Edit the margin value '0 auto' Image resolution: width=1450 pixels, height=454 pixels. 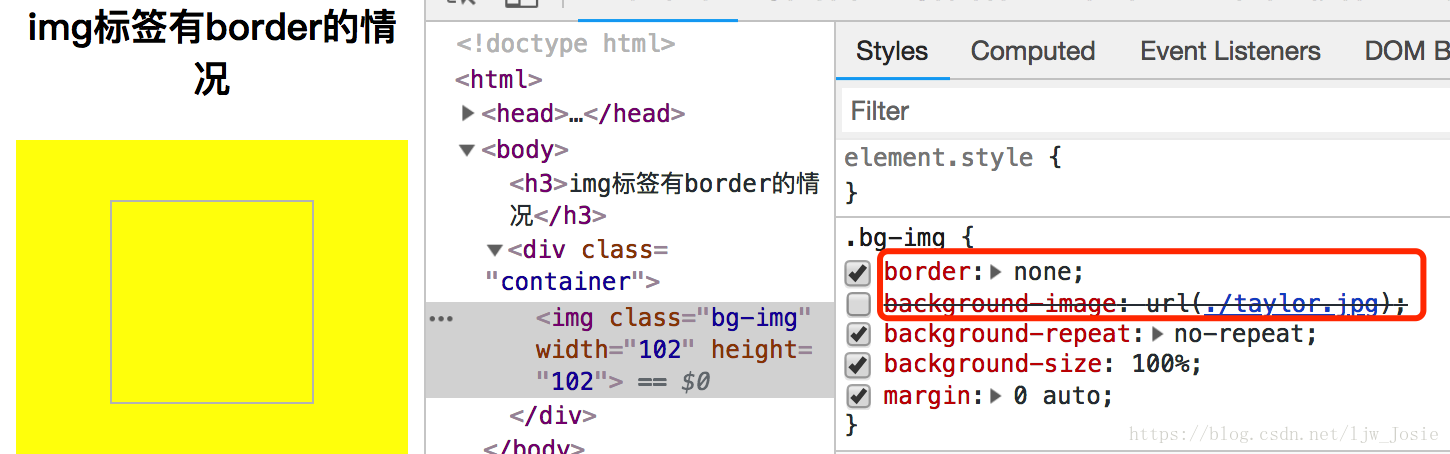pyautogui.click(x=1055, y=396)
